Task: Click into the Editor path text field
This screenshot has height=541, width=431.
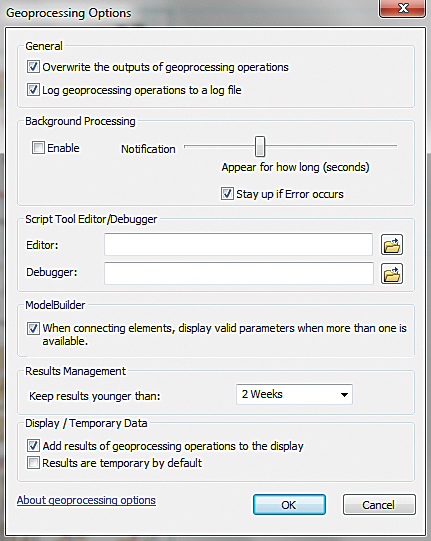Action: 238,244
